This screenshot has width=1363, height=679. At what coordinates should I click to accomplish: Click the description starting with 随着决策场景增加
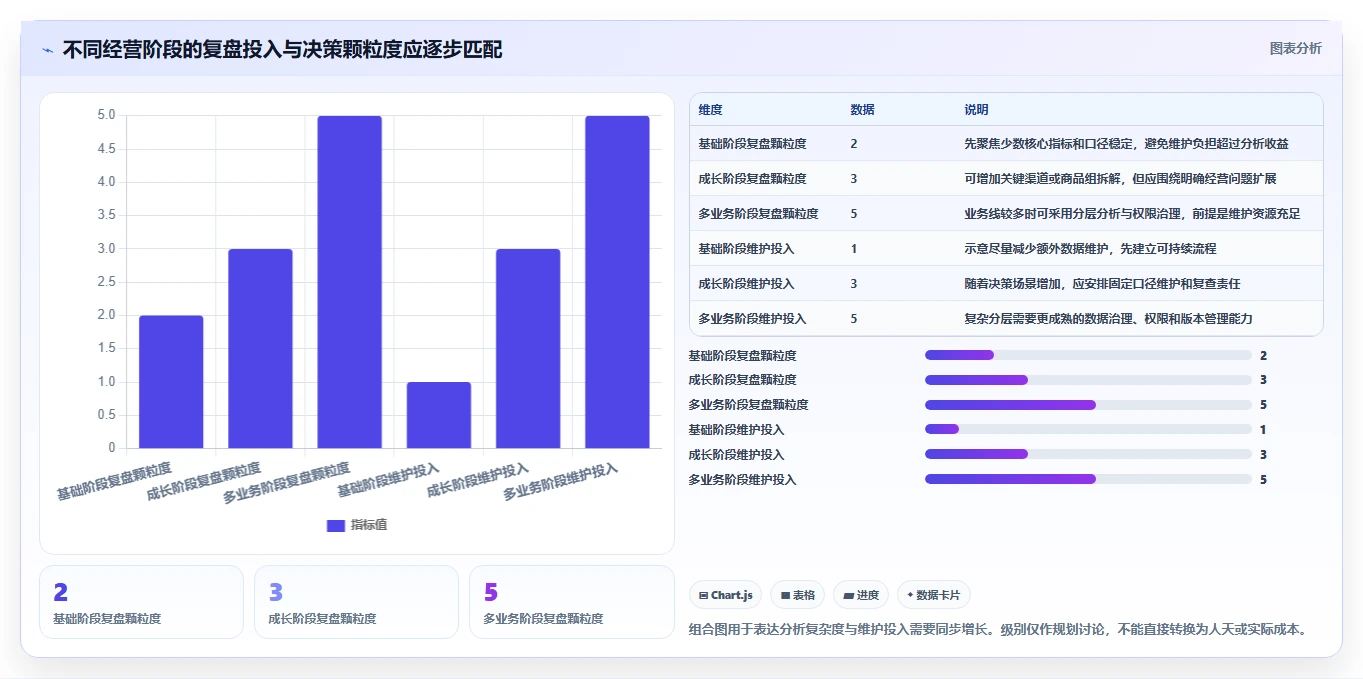pyautogui.click(x=1102, y=284)
